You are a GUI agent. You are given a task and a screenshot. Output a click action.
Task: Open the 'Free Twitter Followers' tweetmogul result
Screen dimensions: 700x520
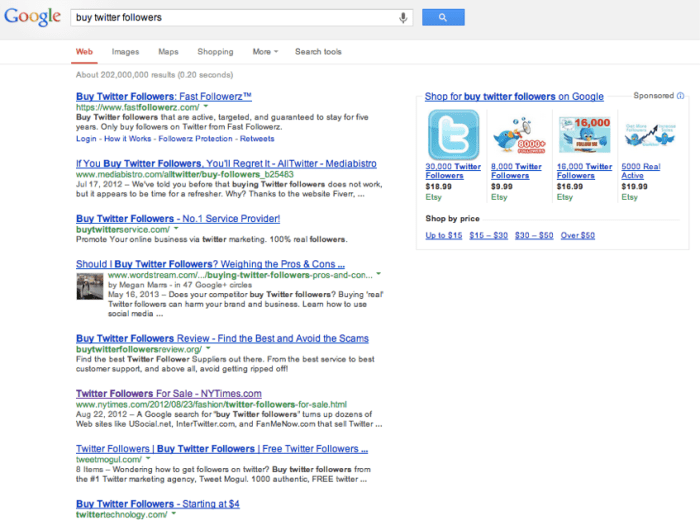[x=222, y=449]
